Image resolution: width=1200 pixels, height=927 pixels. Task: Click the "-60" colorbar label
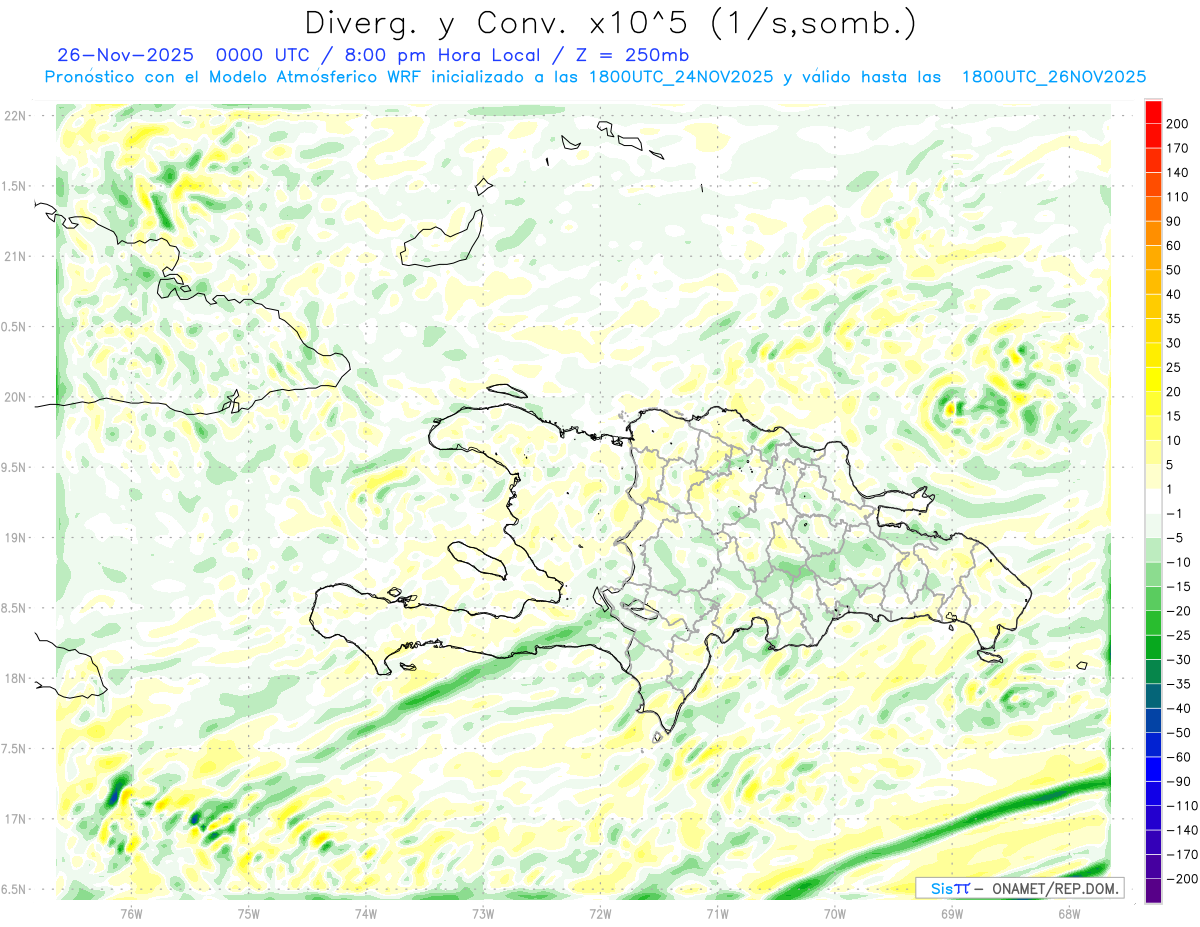click(1179, 758)
